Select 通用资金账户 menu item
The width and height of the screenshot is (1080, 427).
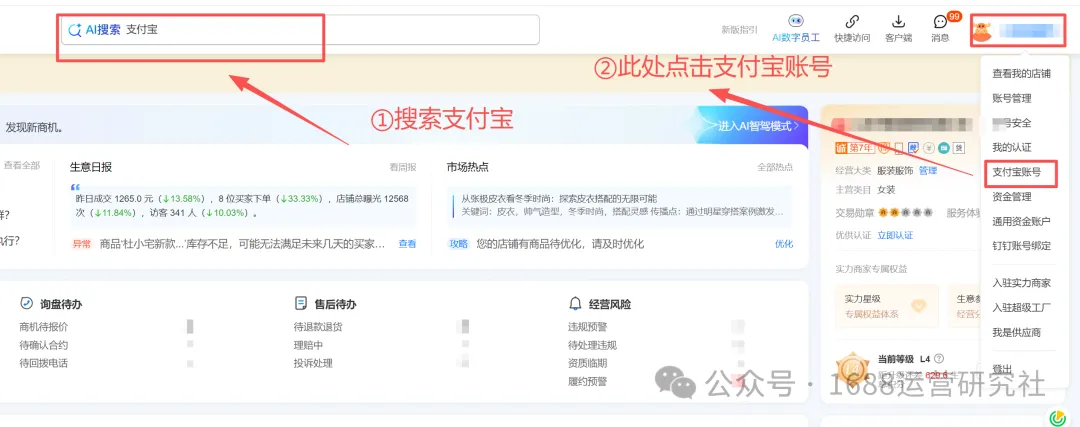[1021, 221]
